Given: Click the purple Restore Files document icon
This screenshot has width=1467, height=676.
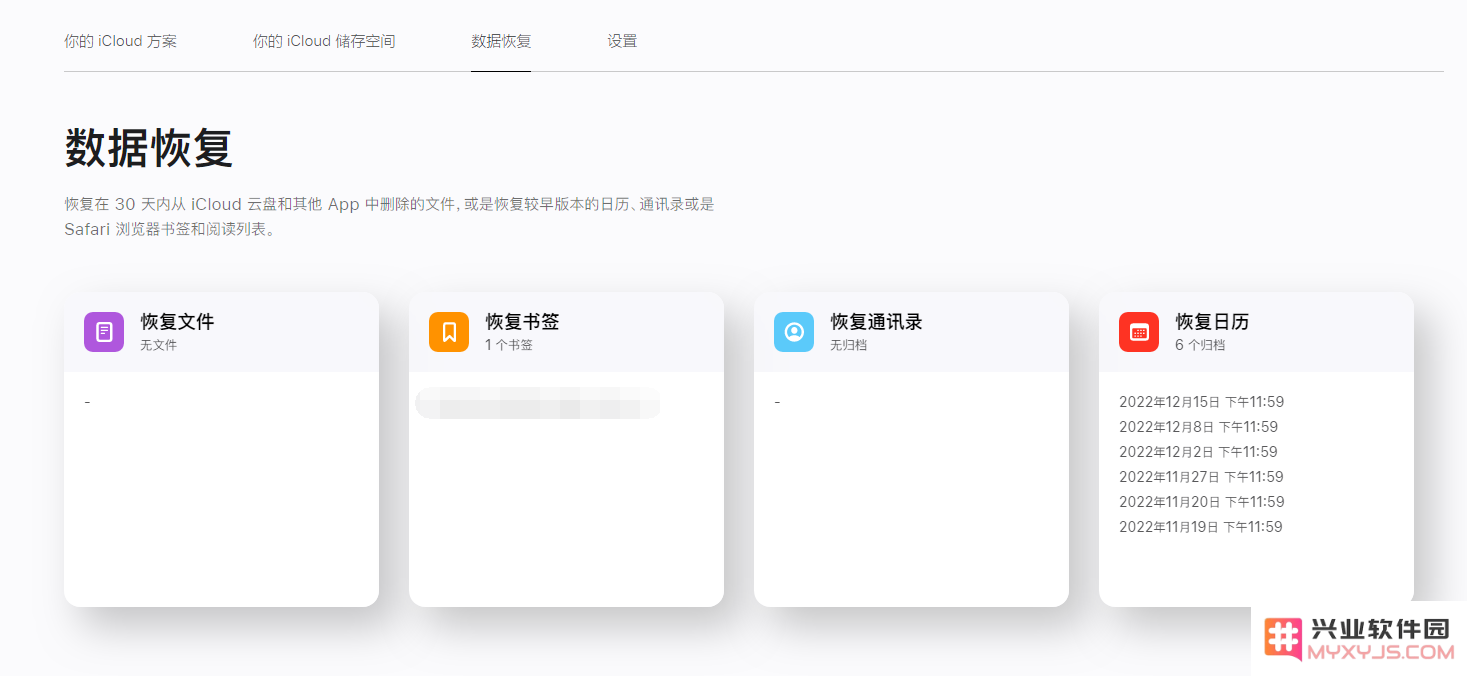Looking at the screenshot, I should coord(104,332).
